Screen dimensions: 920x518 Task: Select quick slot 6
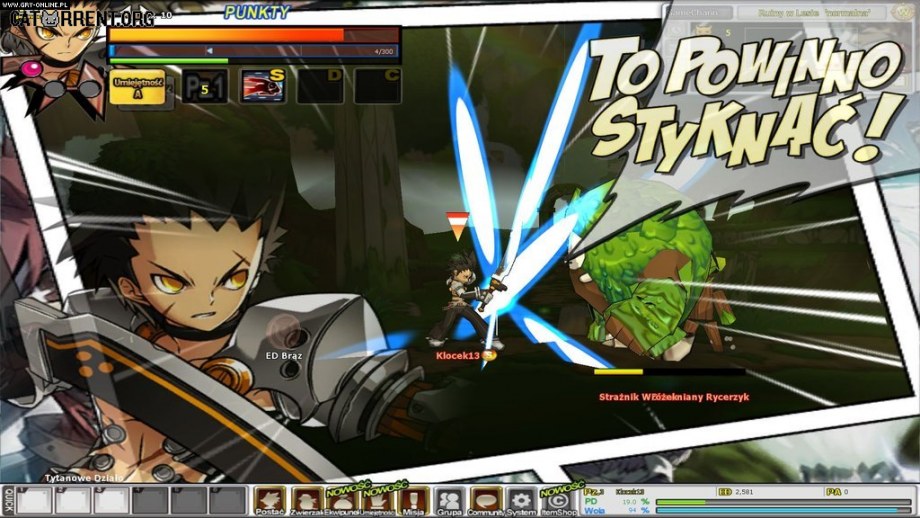(x=228, y=500)
